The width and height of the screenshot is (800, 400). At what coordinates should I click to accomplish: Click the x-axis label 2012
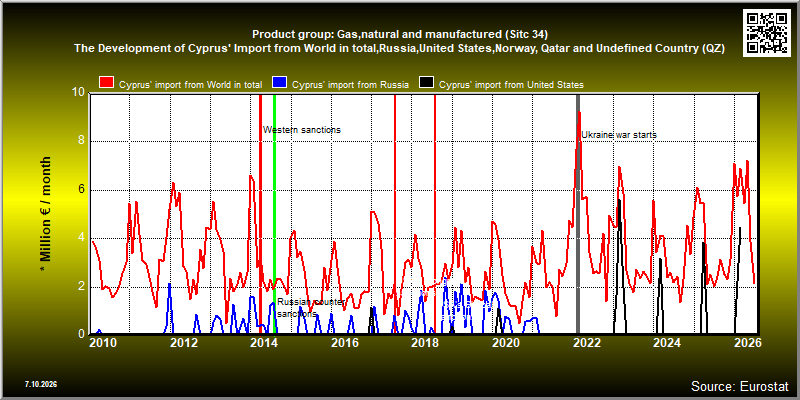[184, 343]
